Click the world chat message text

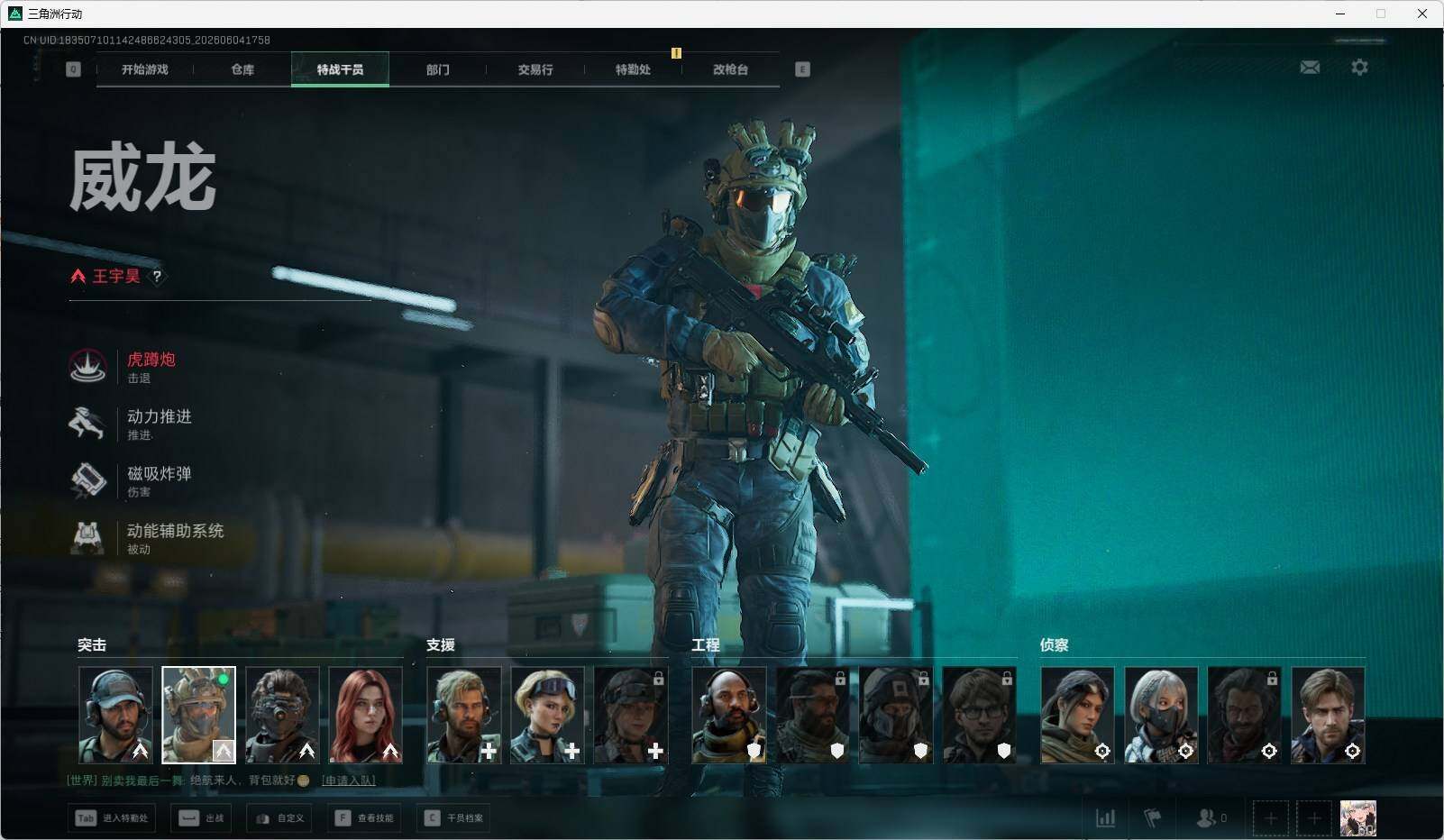tap(187, 781)
